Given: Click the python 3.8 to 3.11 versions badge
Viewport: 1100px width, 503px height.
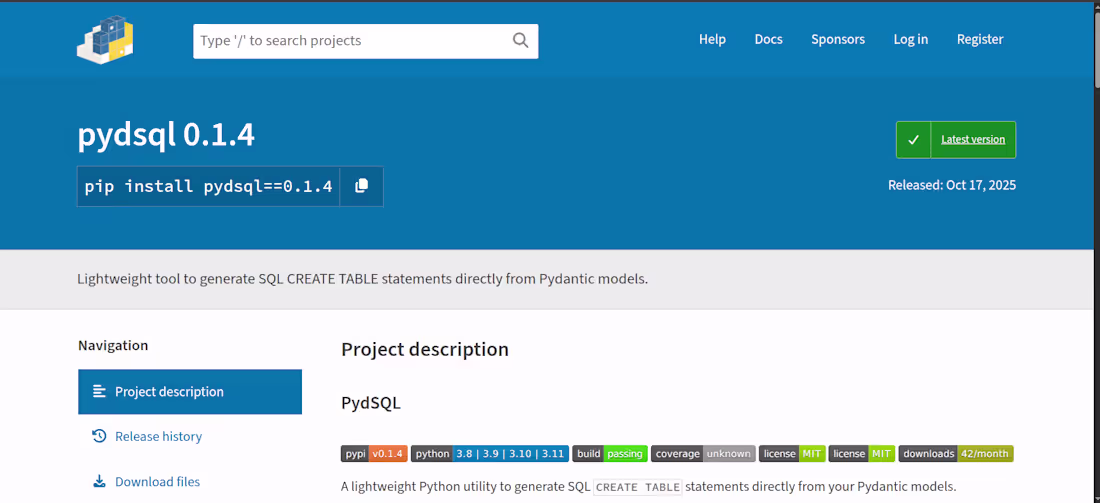Looking at the screenshot, I should (x=490, y=453).
